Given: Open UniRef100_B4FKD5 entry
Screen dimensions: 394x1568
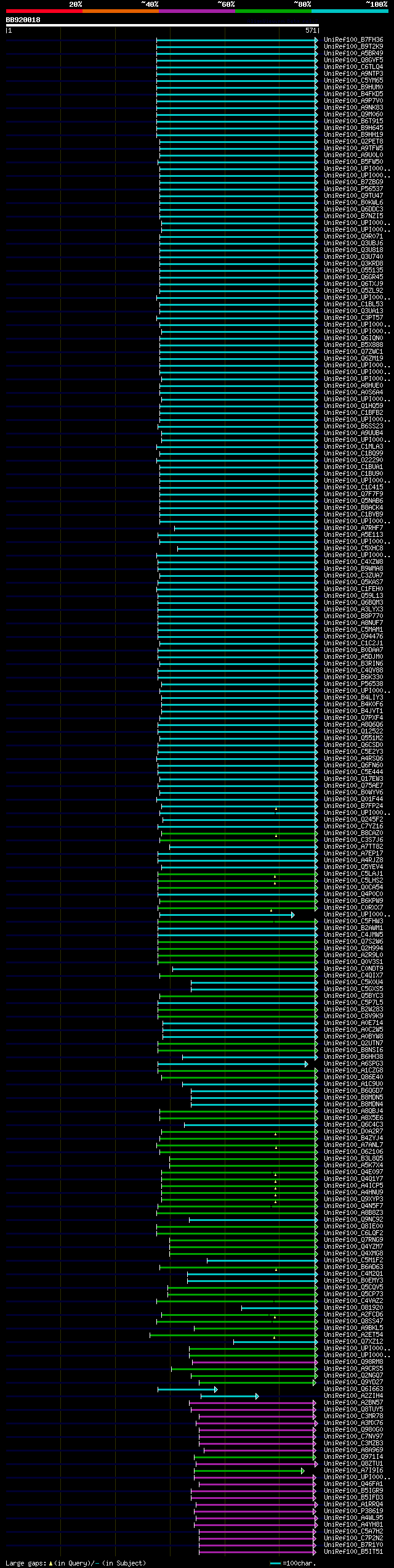Looking at the screenshot, I should coord(353,94).
